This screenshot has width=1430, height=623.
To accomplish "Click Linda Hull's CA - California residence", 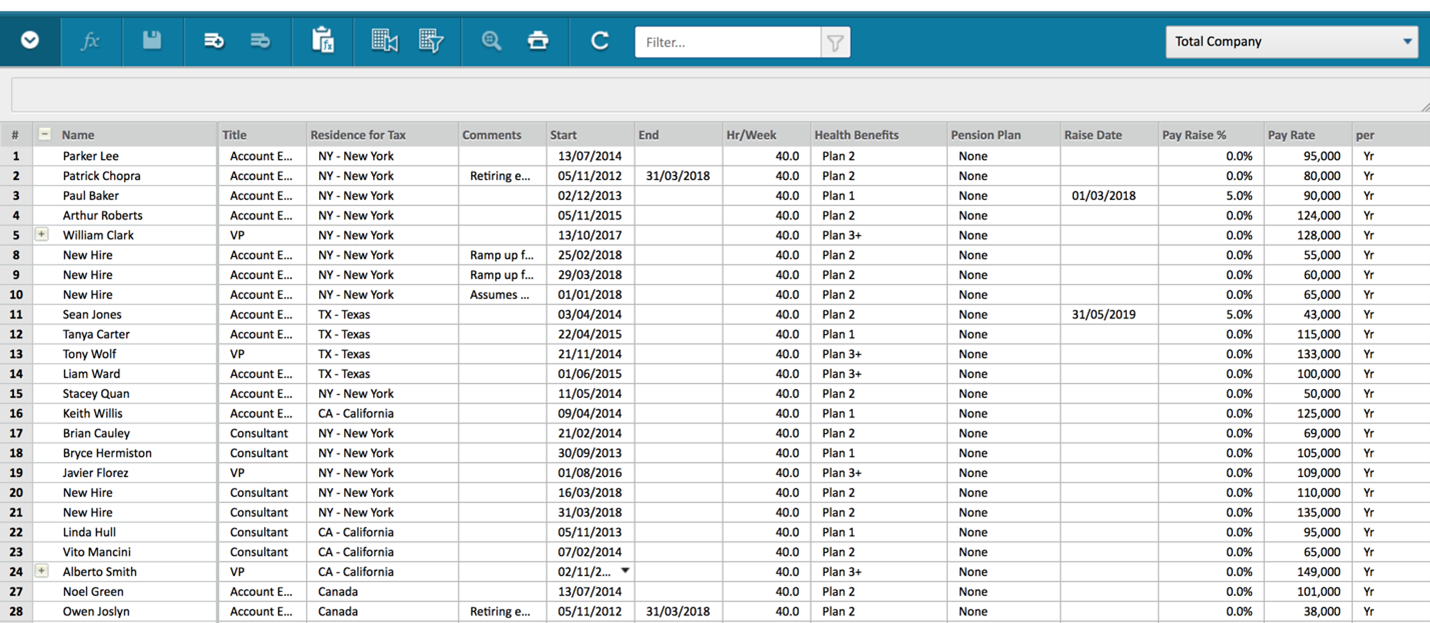I will (x=356, y=532).
